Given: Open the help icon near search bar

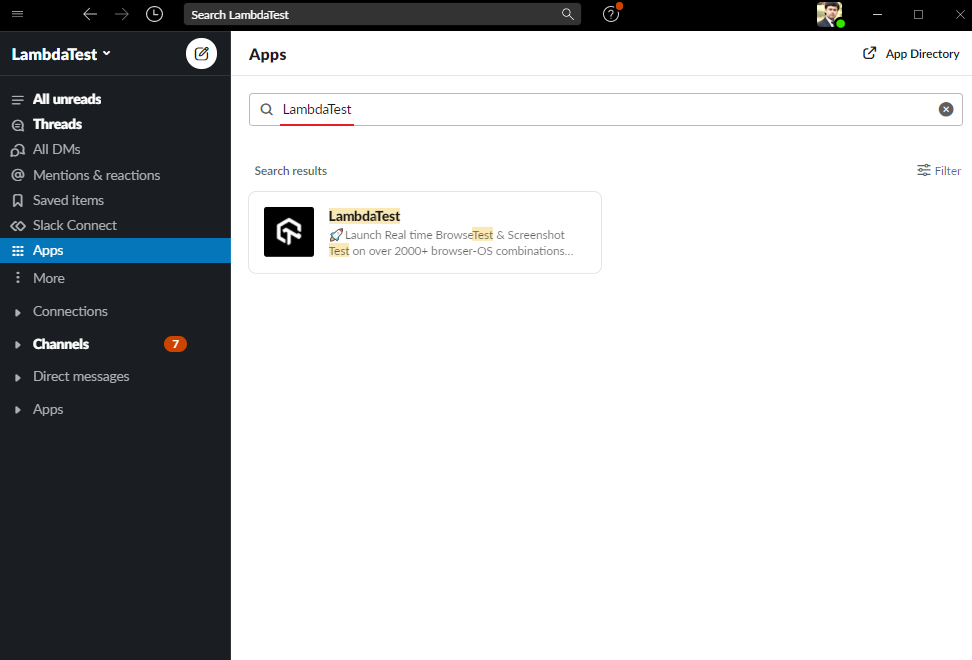Looking at the screenshot, I should tap(610, 14).
